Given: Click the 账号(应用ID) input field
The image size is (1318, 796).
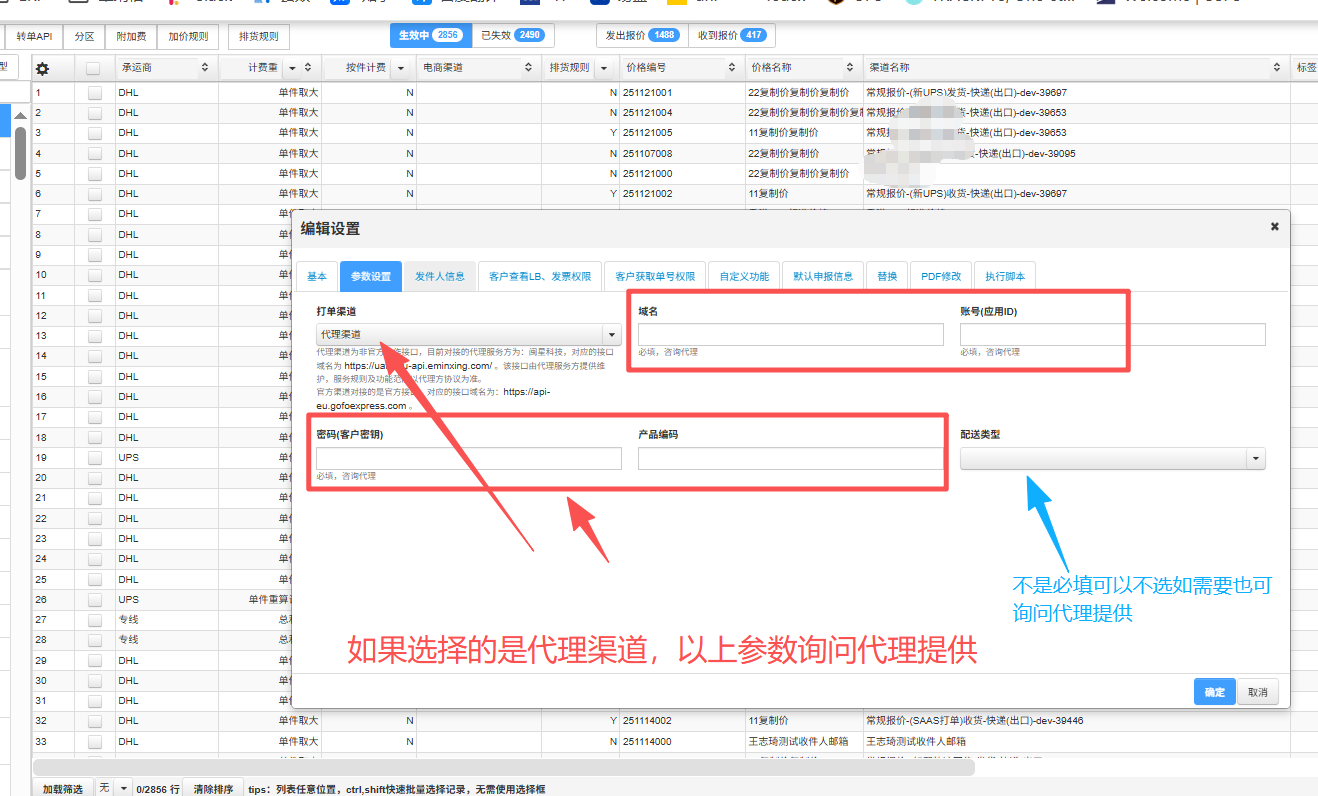Looking at the screenshot, I should coord(1113,334).
